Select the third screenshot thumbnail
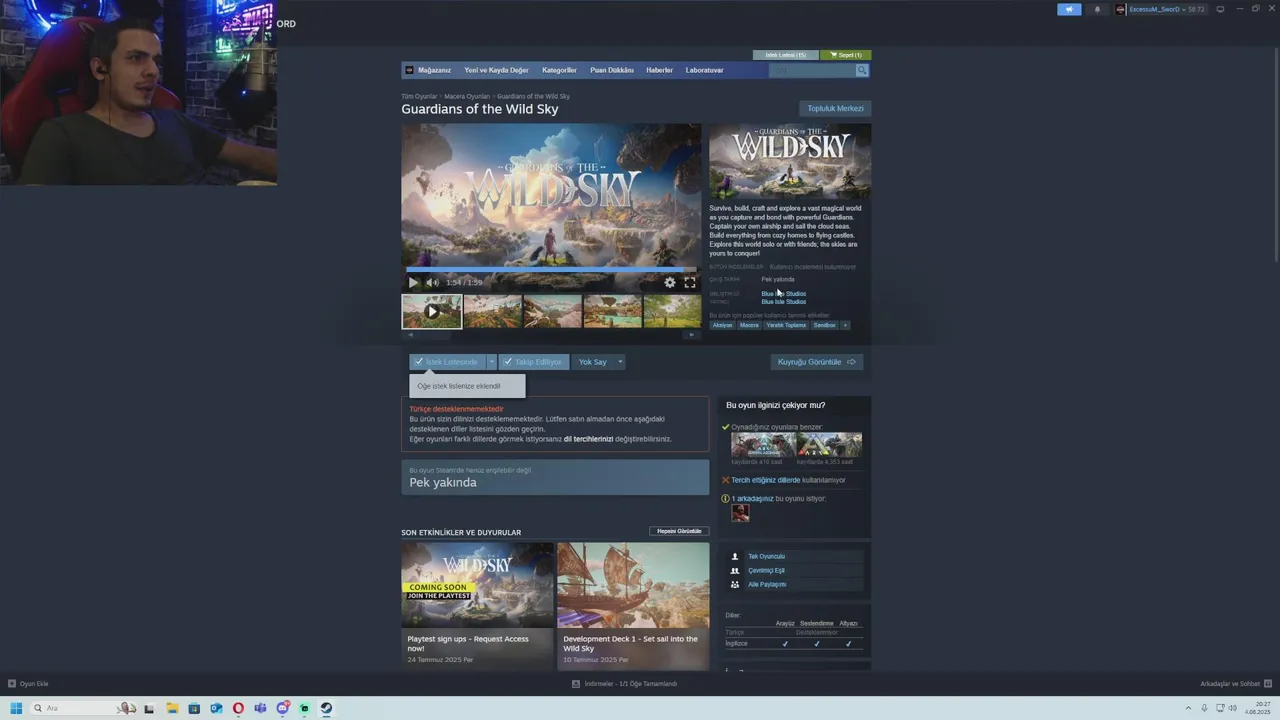The width and height of the screenshot is (1280, 720). (x=552, y=311)
